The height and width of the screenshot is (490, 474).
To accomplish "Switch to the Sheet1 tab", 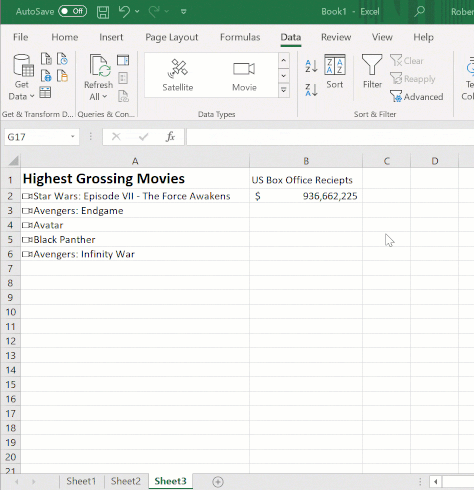I will coord(81,481).
